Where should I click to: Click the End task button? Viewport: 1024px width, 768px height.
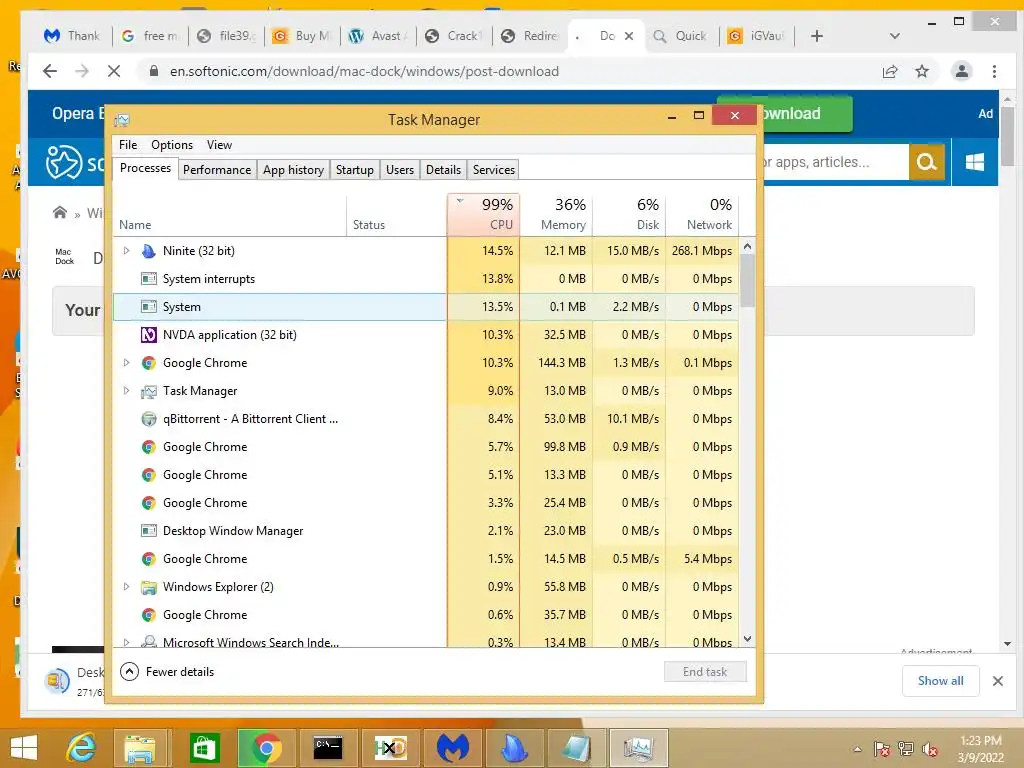(x=705, y=671)
